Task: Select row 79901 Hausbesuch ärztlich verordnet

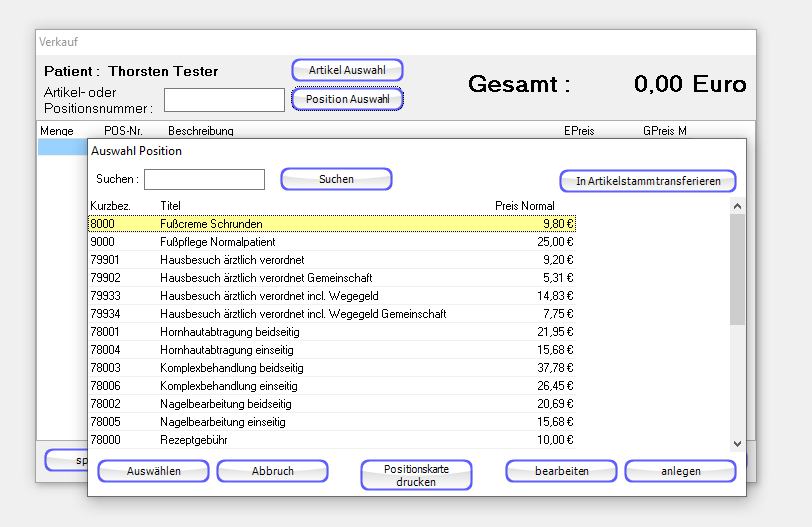Action: [x=332, y=260]
